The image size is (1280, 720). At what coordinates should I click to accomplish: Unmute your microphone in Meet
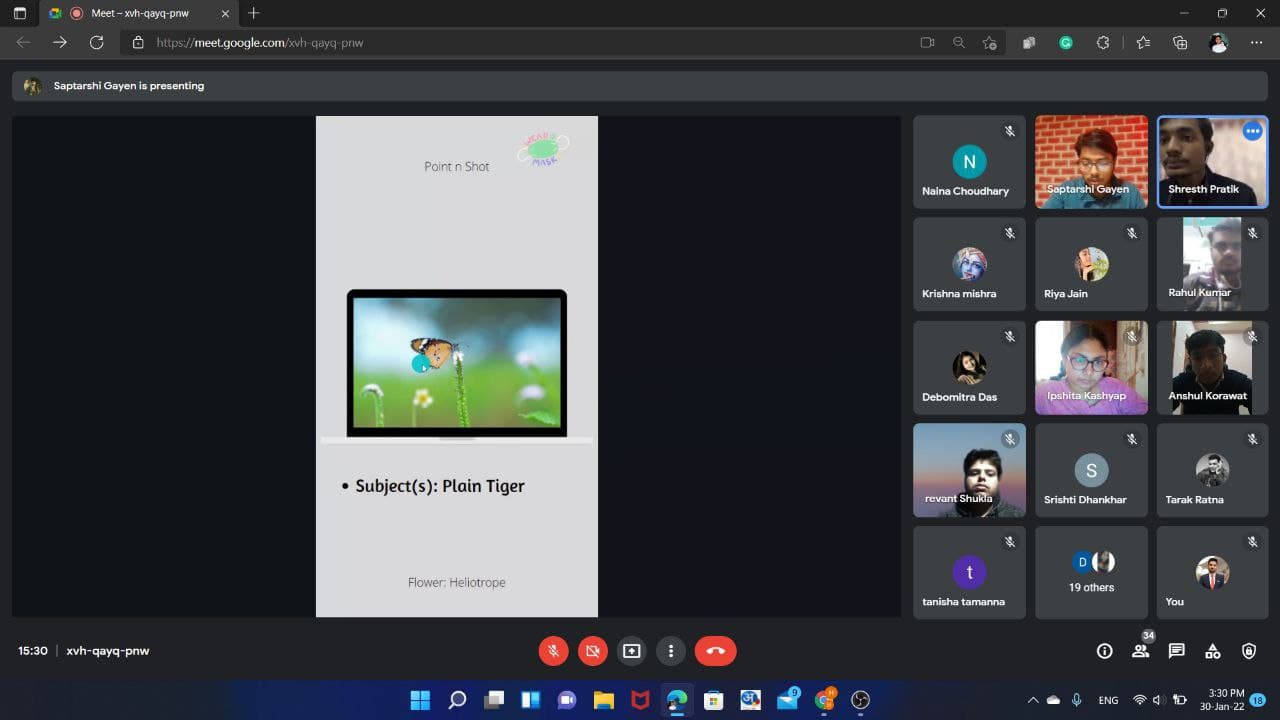(x=553, y=651)
